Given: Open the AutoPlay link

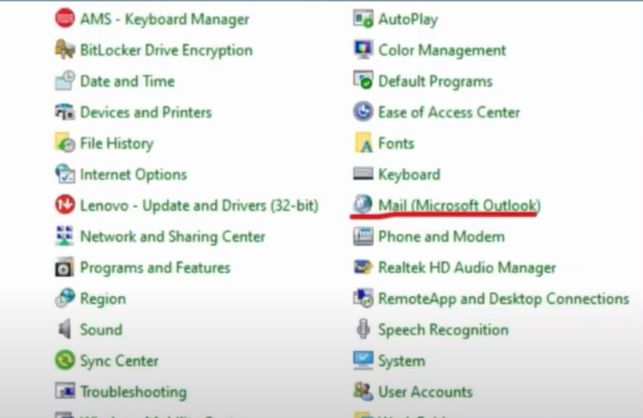Looking at the screenshot, I should click(x=408, y=19).
